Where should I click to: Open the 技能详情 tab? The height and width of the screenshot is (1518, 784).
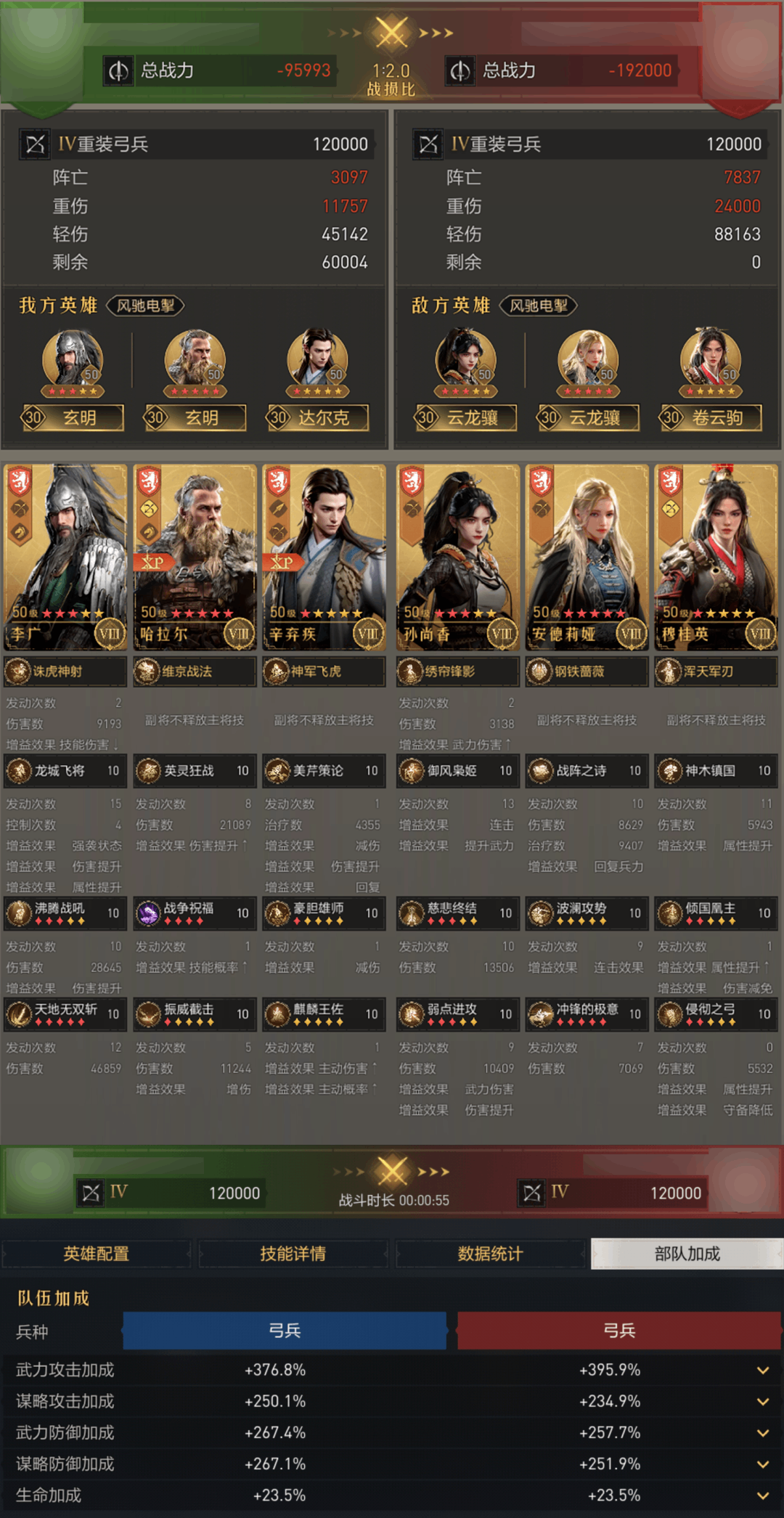pos(293,1254)
